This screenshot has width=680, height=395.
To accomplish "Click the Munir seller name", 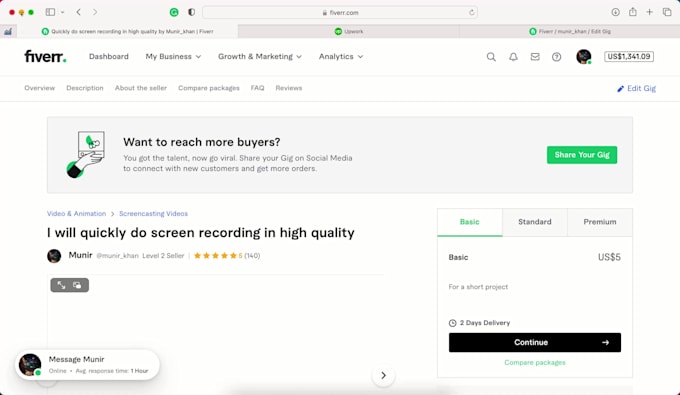I will click(x=80, y=255).
